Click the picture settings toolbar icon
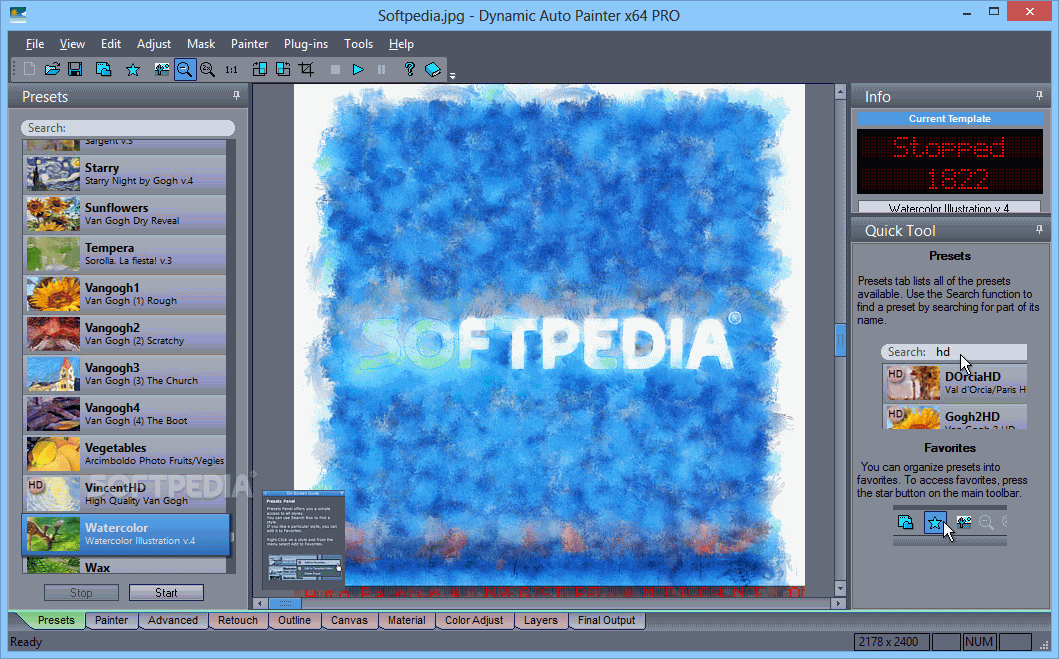Screen dimensions: 1059x659 (161, 69)
